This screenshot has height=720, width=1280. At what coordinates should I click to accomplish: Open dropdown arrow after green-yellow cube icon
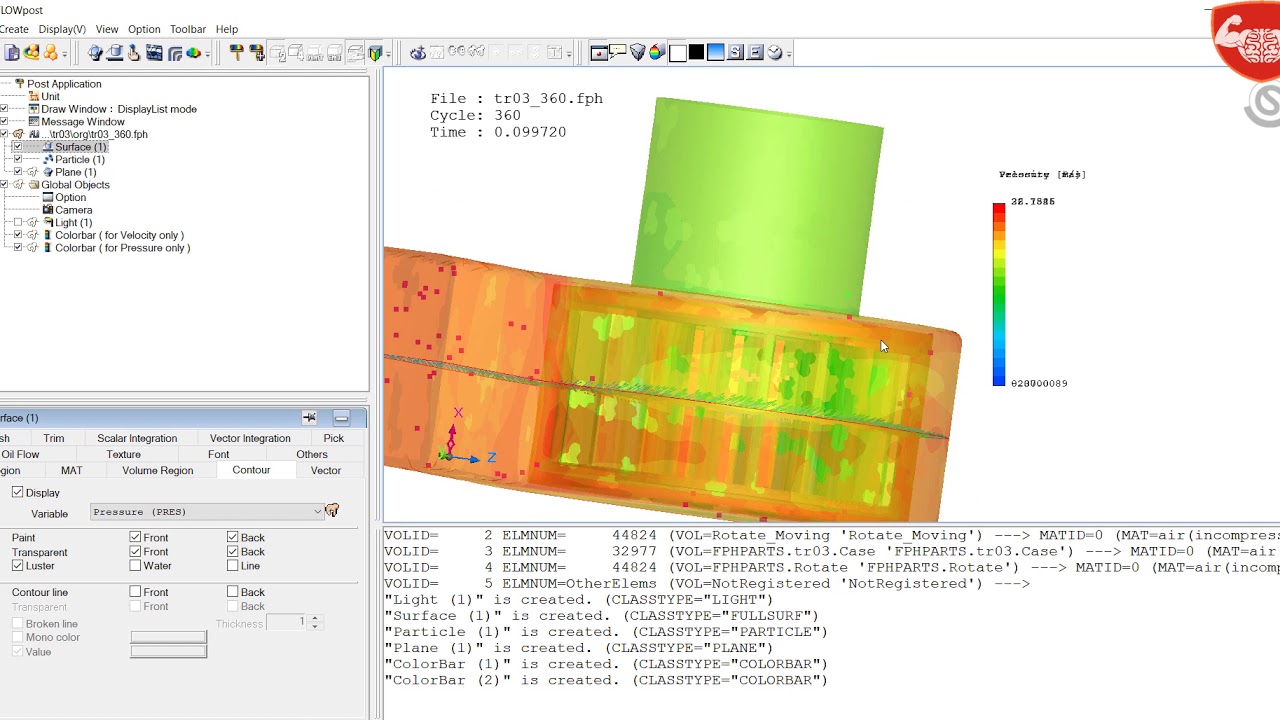click(387, 53)
